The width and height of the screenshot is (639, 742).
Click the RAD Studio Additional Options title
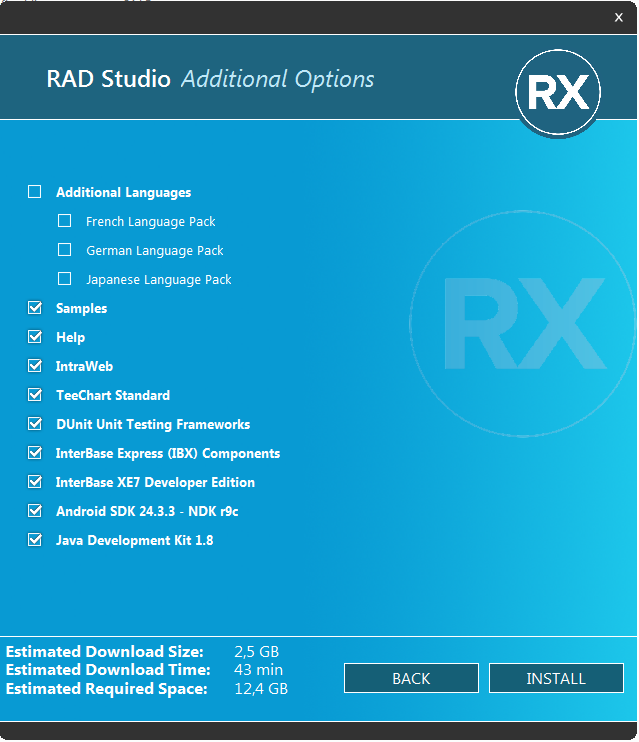tap(210, 79)
